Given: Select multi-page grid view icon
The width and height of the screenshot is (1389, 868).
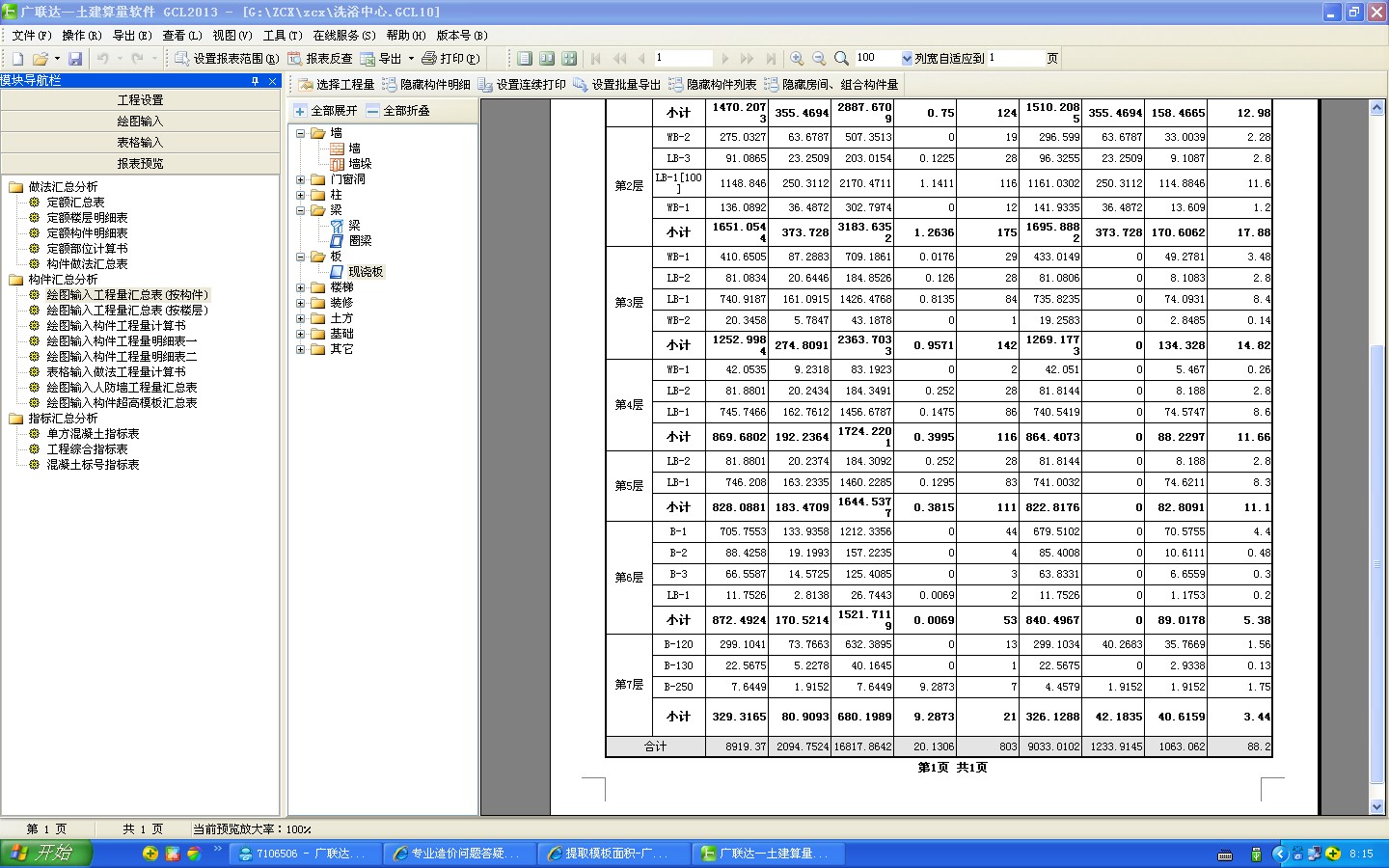Looking at the screenshot, I should tap(569, 59).
